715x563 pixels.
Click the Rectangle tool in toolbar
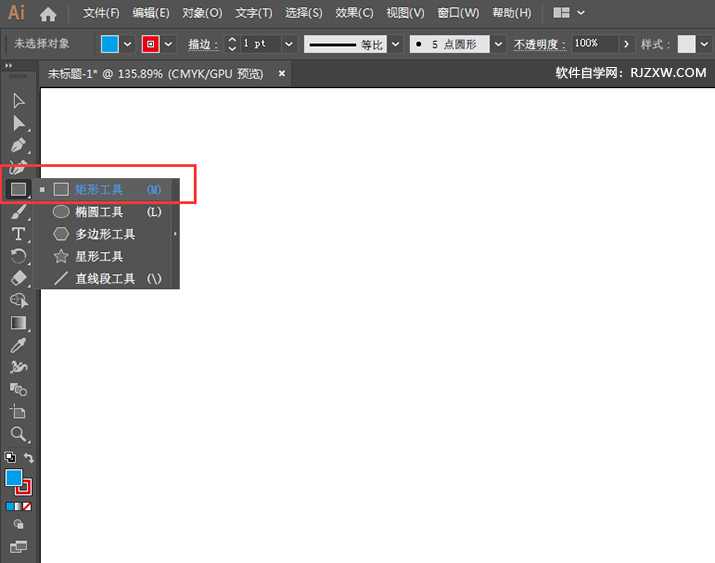(x=18, y=189)
